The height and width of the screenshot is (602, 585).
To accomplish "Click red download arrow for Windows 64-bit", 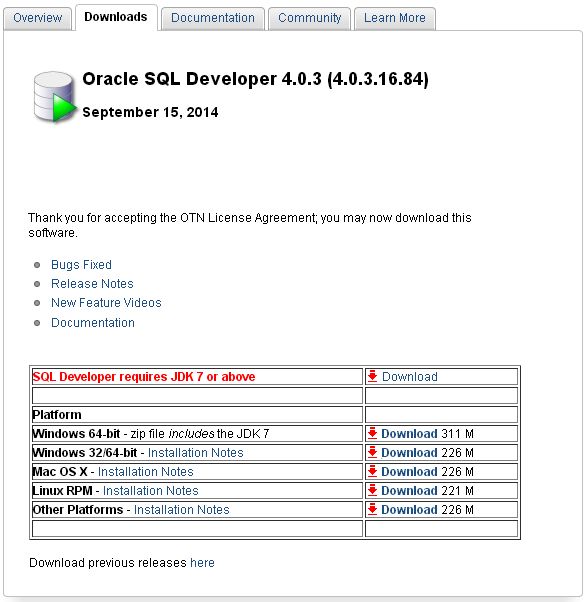I will coord(372,433).
